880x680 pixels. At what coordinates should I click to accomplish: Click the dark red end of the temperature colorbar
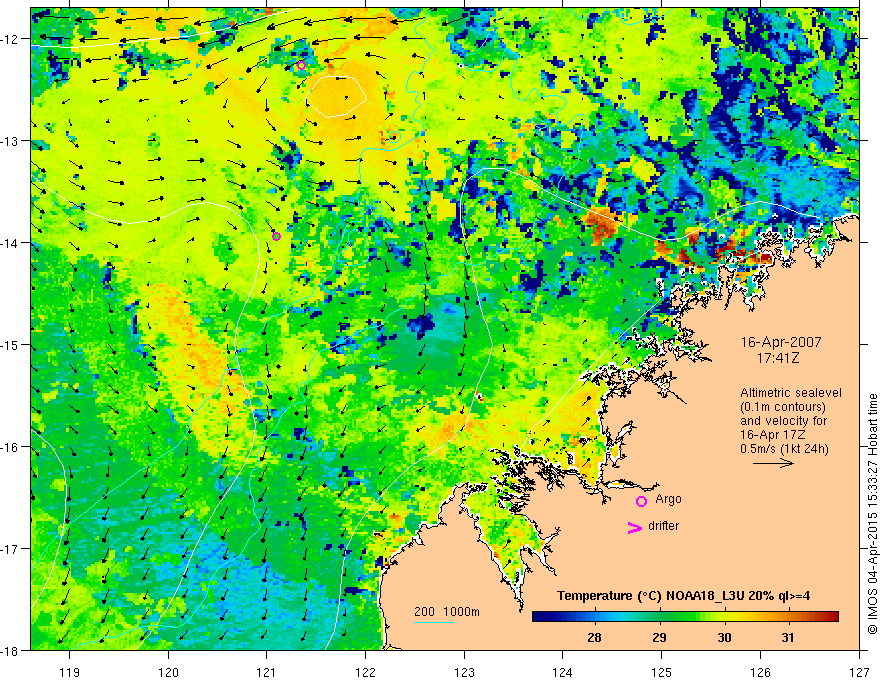[x=832, y=617]
